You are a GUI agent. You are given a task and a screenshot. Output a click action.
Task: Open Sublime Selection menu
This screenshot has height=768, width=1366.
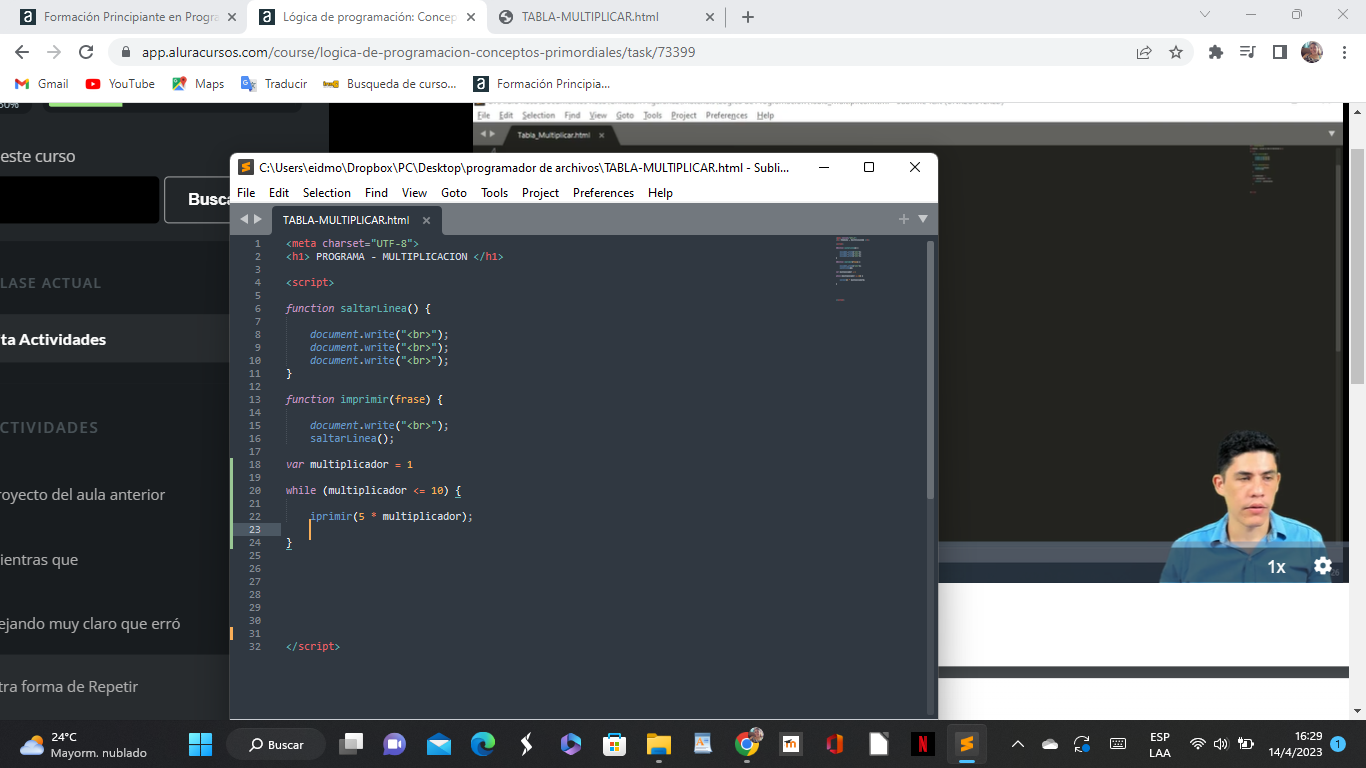click(327, 193)
